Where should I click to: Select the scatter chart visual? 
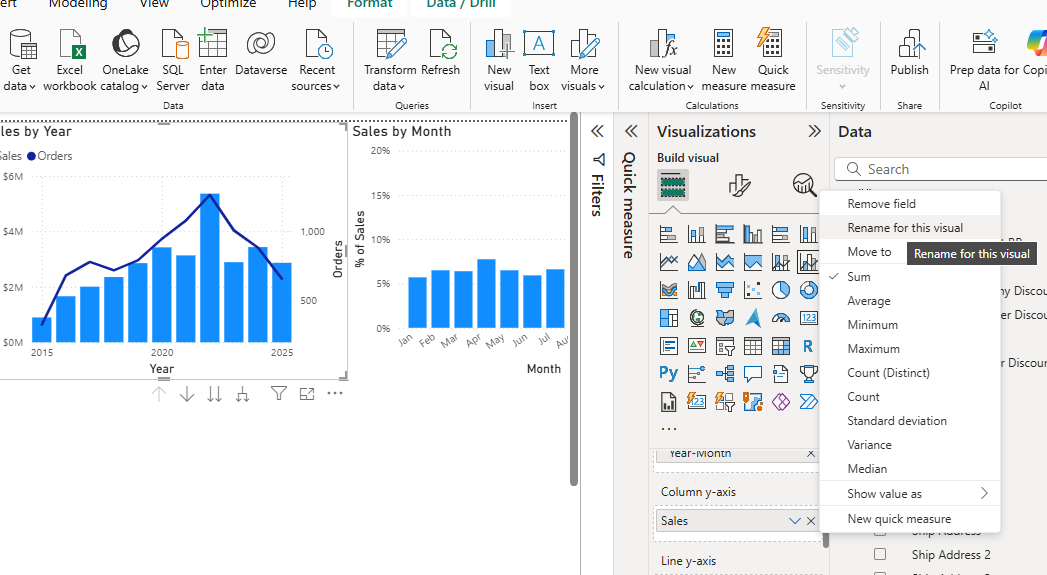[753, 290]
